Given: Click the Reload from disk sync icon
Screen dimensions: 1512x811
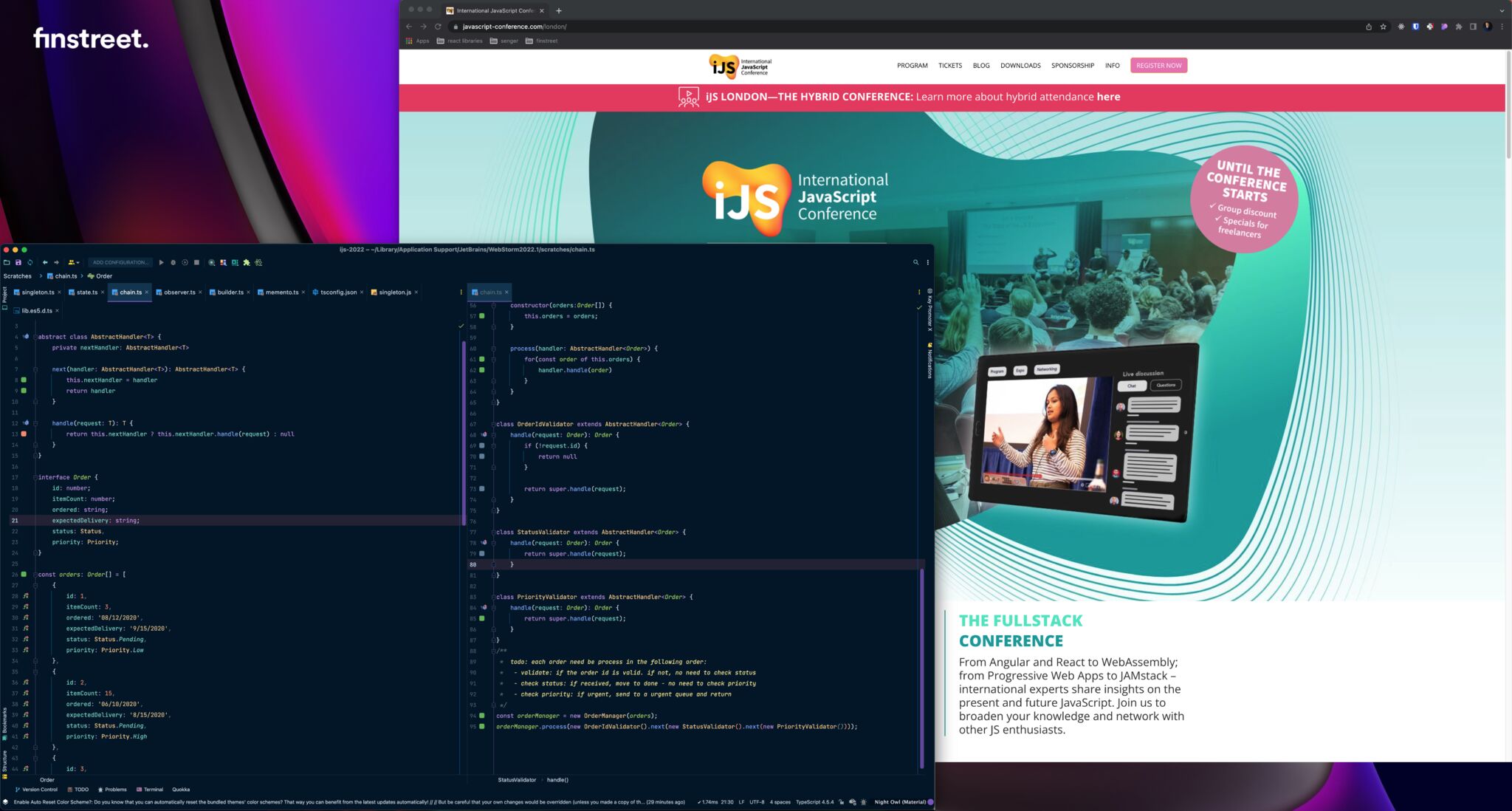Looking at the screenshot, I should (30, 262).
